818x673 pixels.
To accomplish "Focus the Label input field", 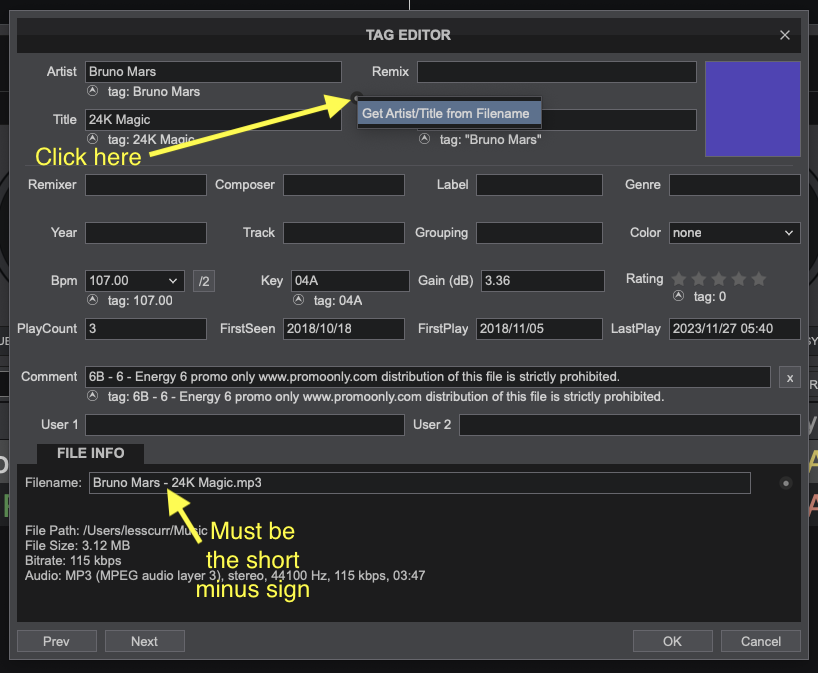I will click(539, 185).
